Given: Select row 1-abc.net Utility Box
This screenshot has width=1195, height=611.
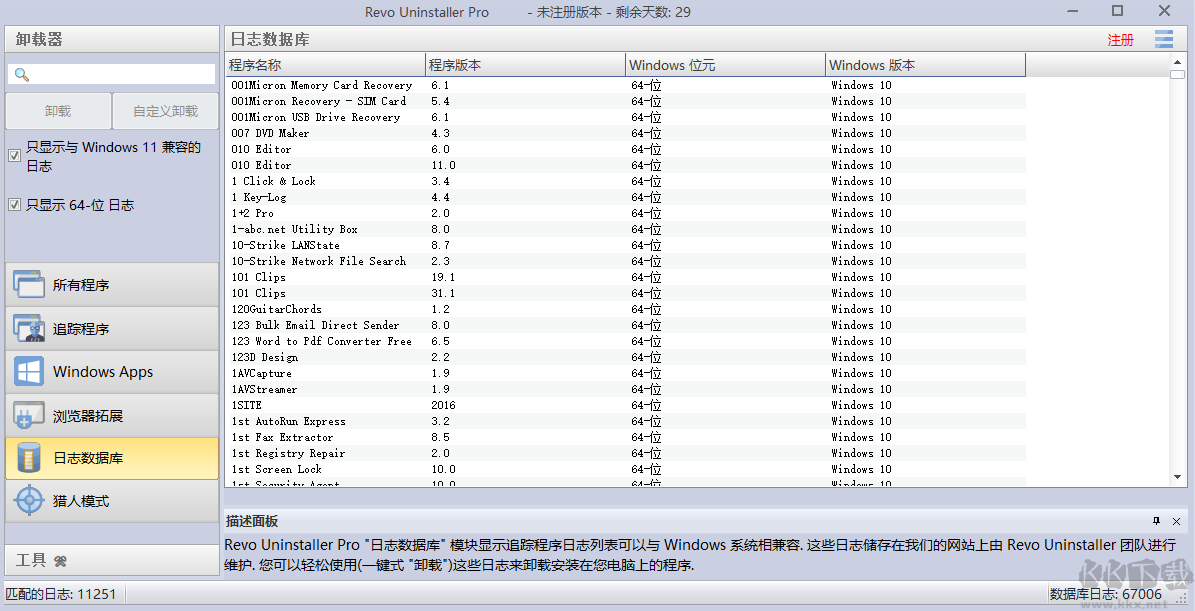Looking at the screenshot, I should [626, 229].
